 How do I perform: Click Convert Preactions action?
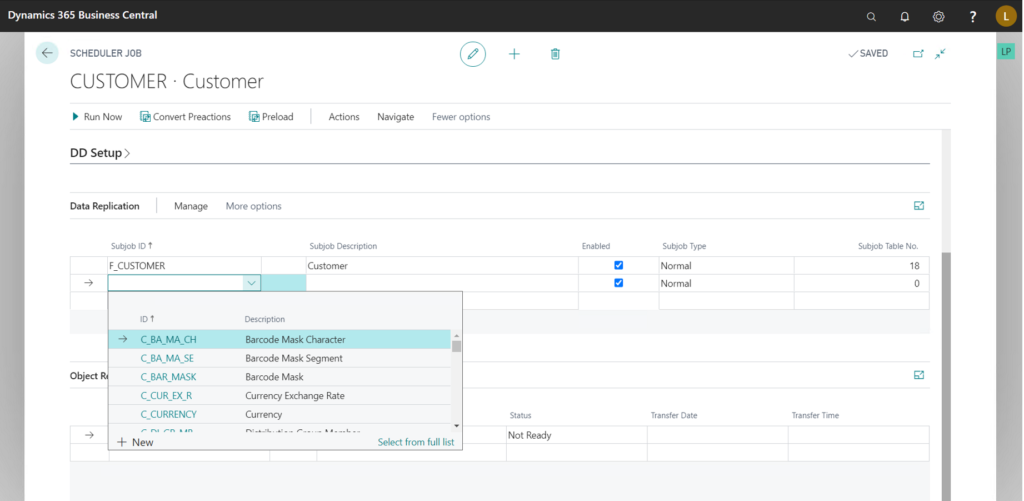(x=185, y=117)
